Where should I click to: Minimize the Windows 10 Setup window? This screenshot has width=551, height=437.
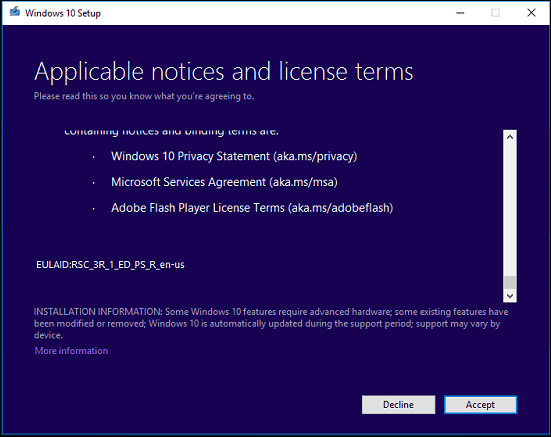[460, 13]
